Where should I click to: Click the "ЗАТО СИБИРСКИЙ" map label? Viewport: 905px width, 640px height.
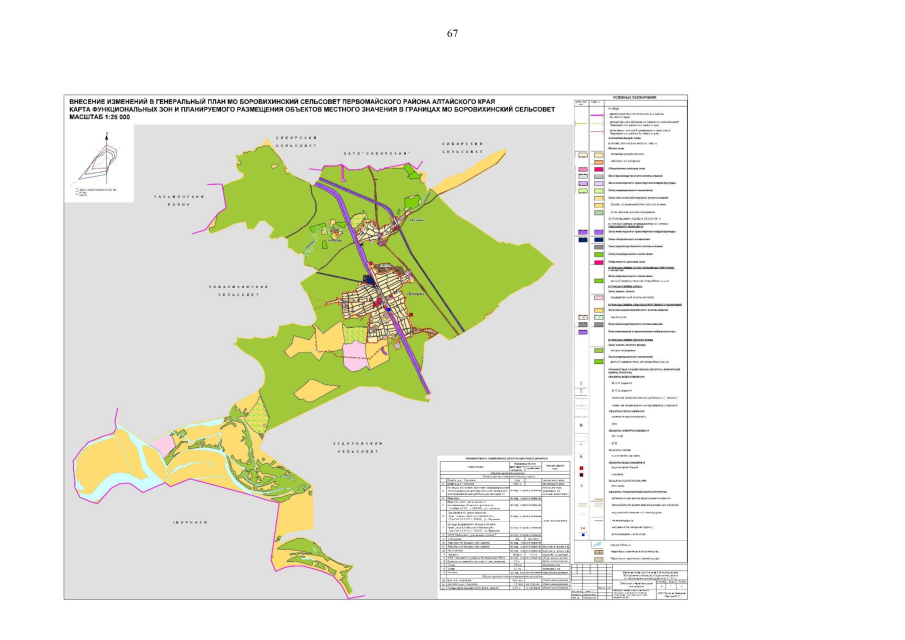point(376,154)
